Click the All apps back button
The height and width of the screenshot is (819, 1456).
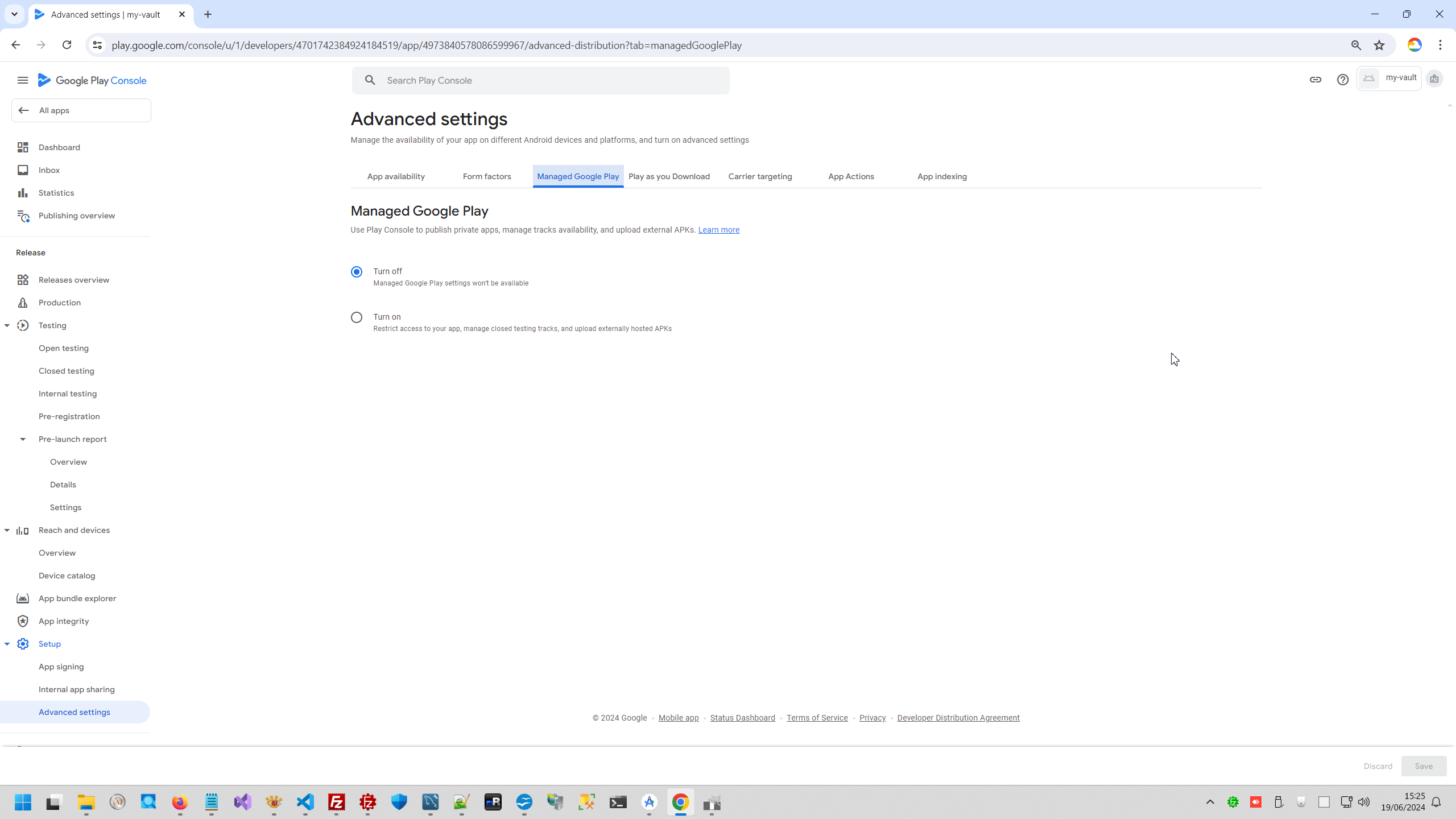point(81,110)
